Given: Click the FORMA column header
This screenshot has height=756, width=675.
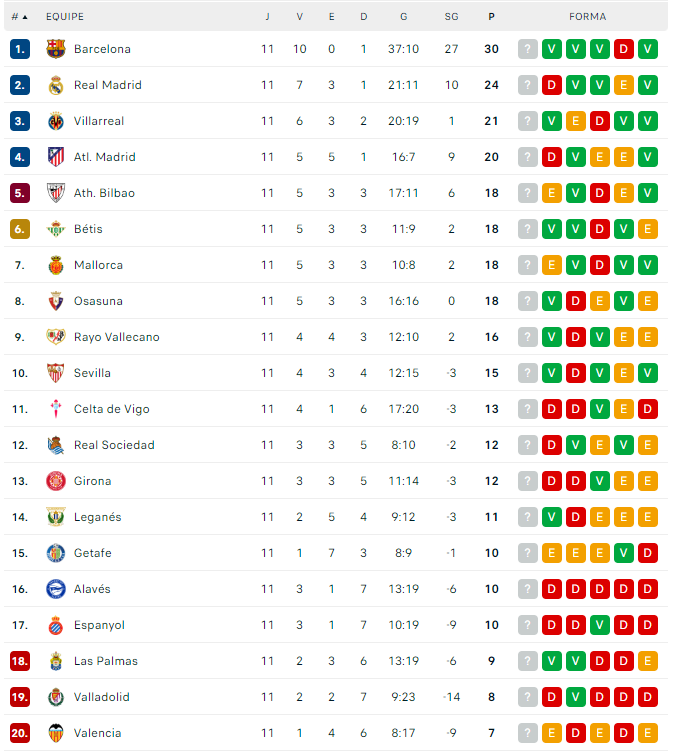Looking at the screenshot, I should (588, 17).
